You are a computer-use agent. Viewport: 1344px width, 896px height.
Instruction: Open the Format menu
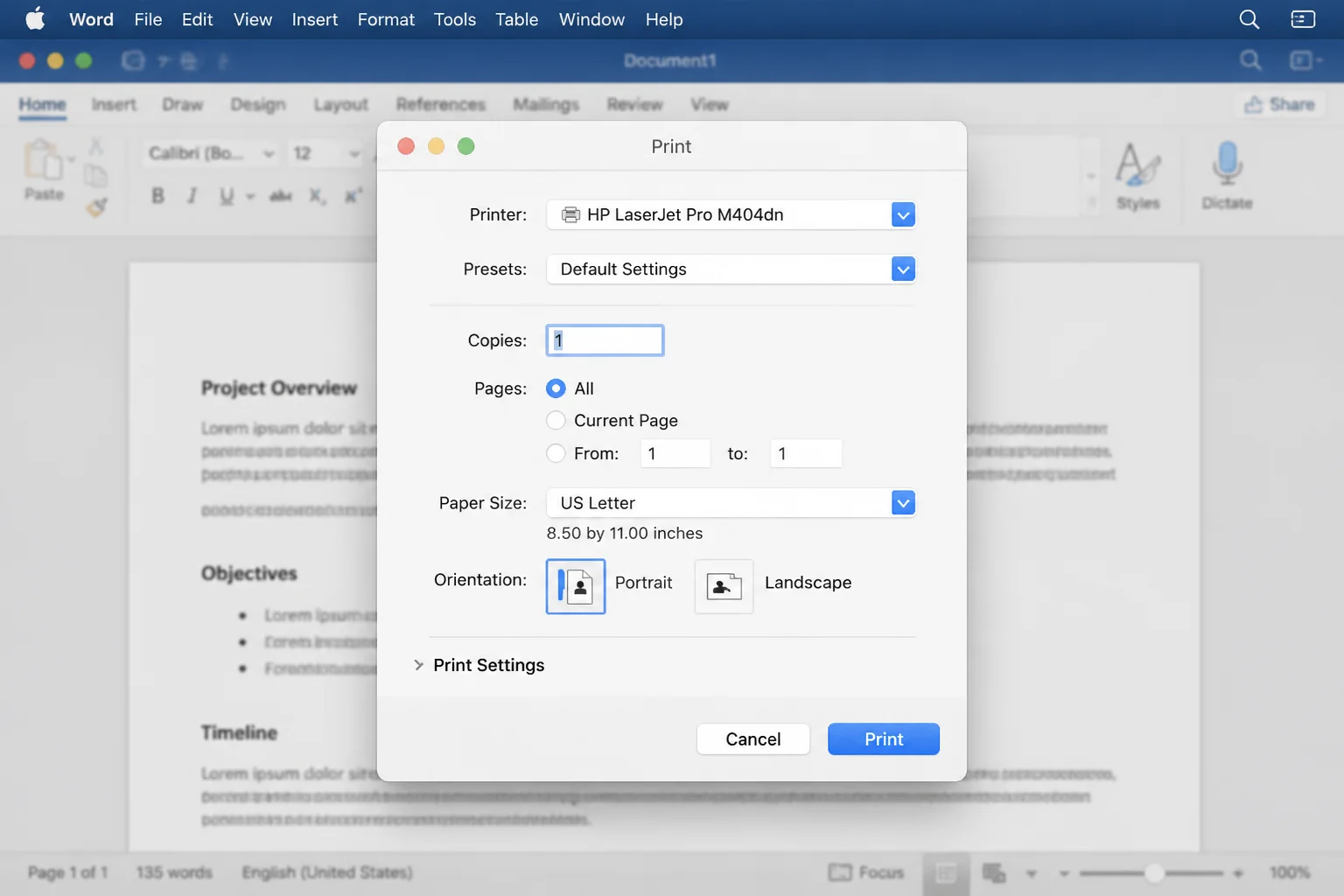tap(386, 19)
